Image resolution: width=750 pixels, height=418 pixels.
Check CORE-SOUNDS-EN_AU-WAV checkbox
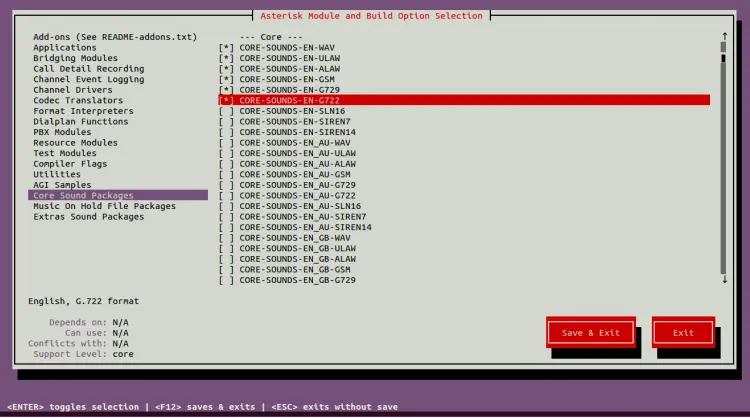tap(226, 143)
